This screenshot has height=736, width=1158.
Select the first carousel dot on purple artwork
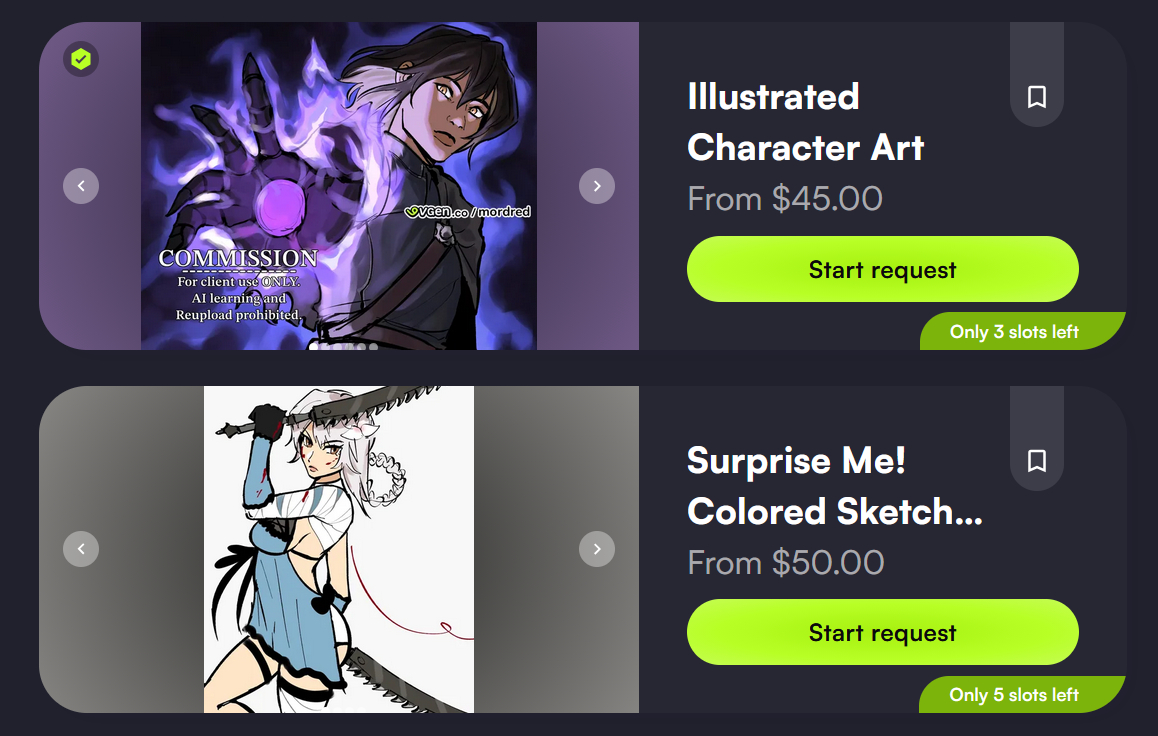tap(313, 346)
